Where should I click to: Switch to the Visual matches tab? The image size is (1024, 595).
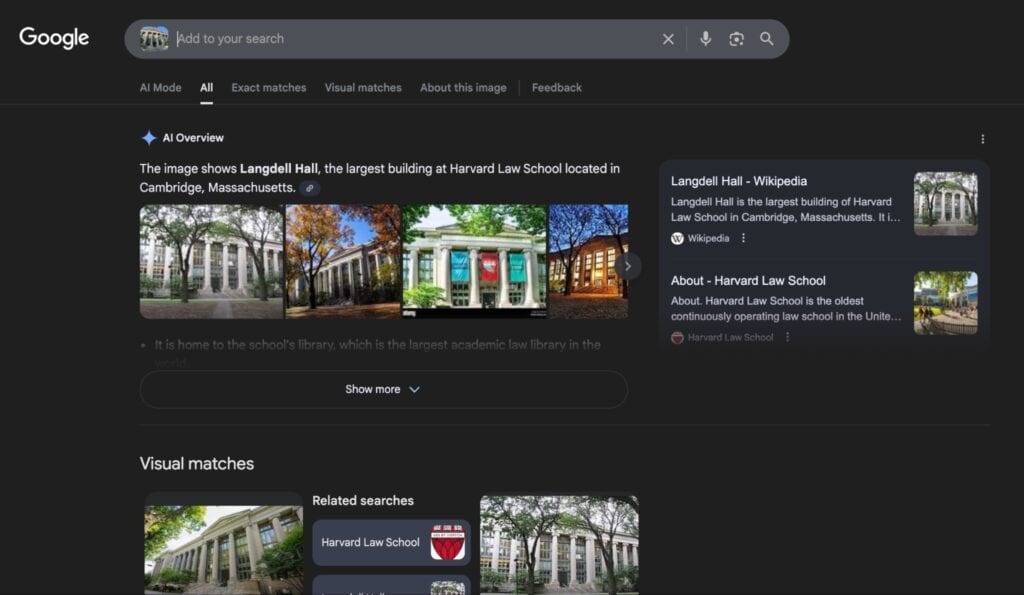362,87
